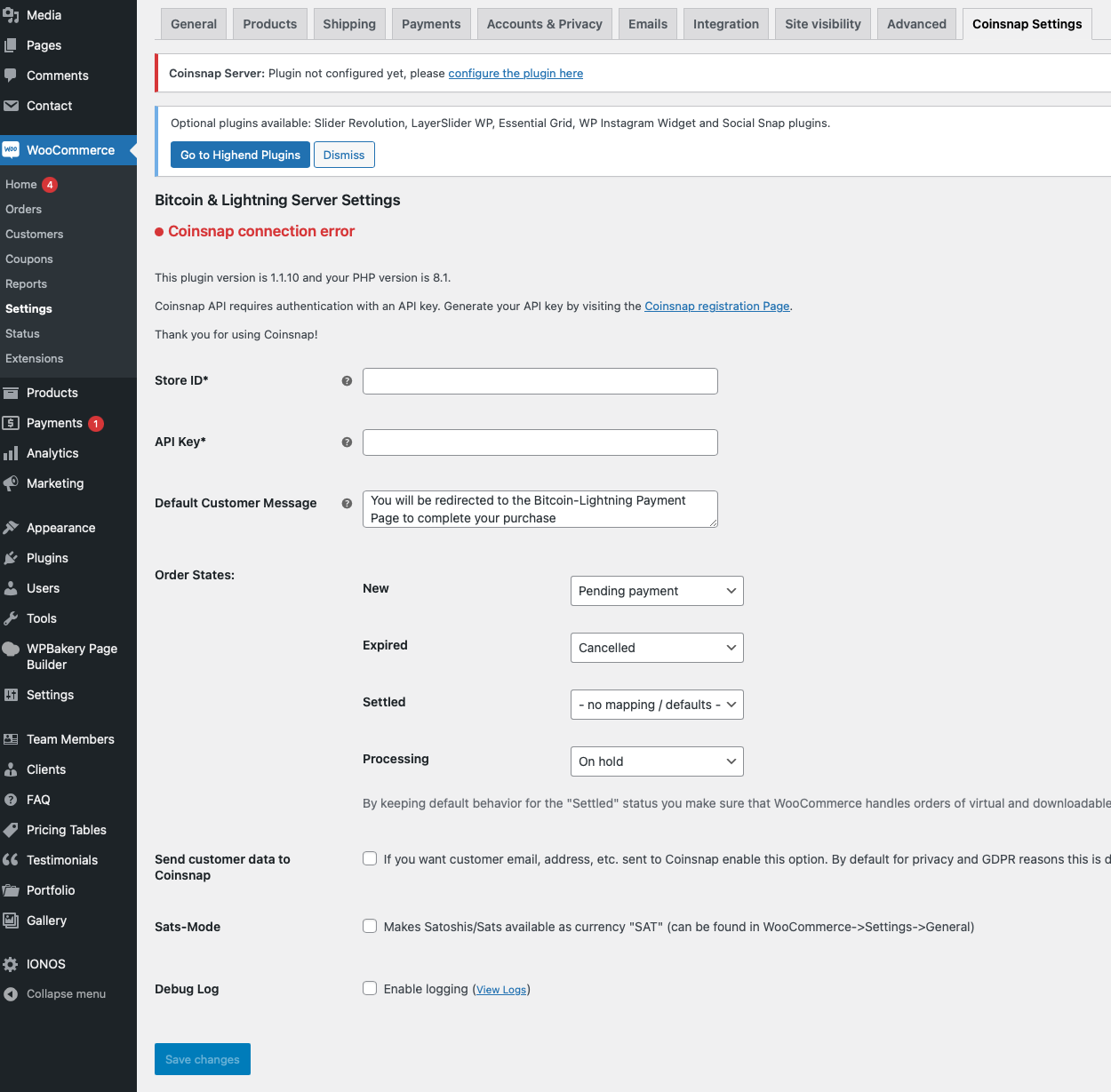The height and width of the screenshot is (1092, 1111).
Task: Click the FAQ question mark icon
Action: coord(11,800)
